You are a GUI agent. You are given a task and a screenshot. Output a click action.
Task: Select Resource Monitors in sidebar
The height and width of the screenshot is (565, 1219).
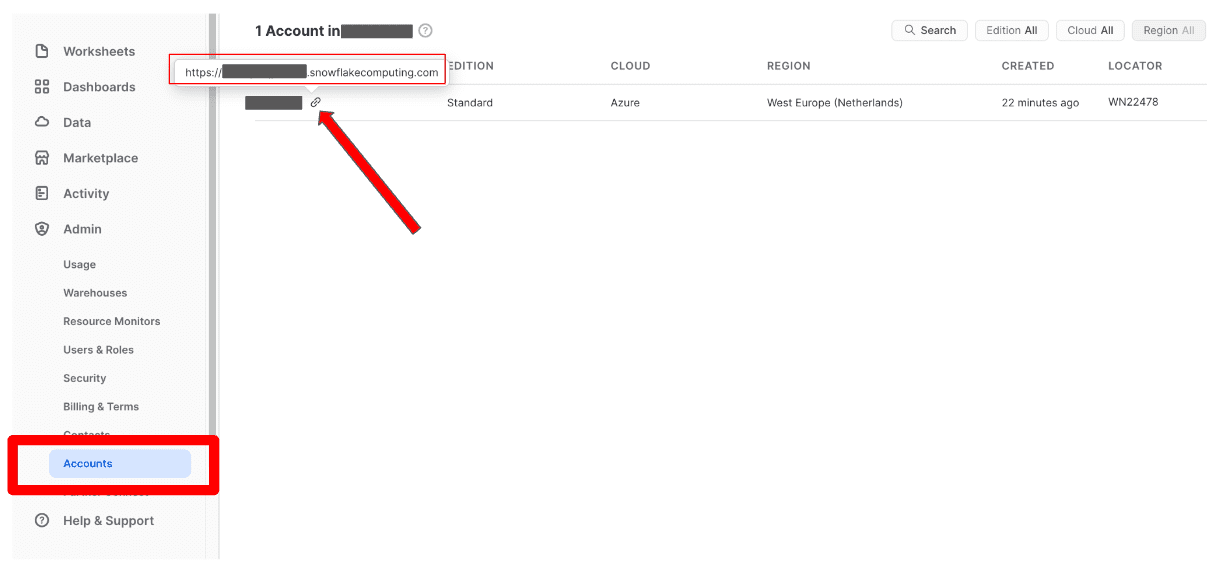111,321
